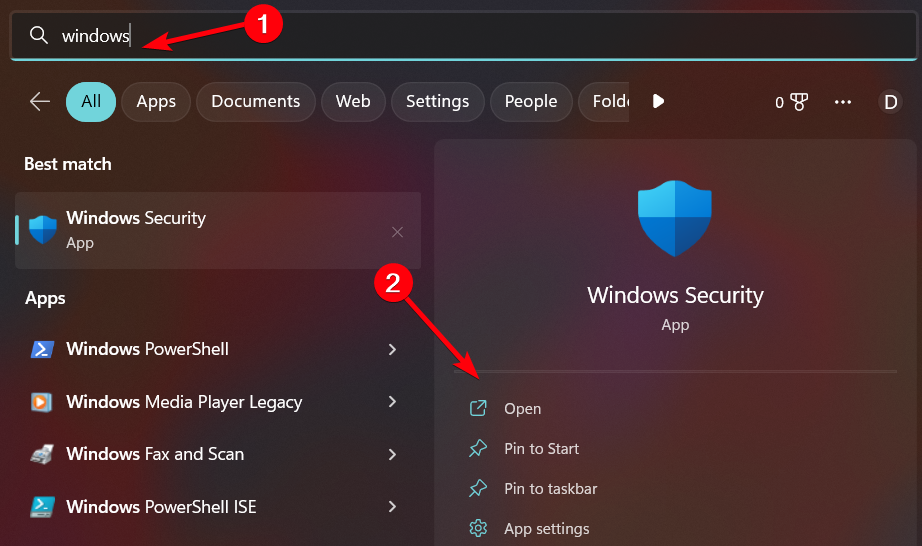Click the Pin to taskbar pin icon

(478, 488)
